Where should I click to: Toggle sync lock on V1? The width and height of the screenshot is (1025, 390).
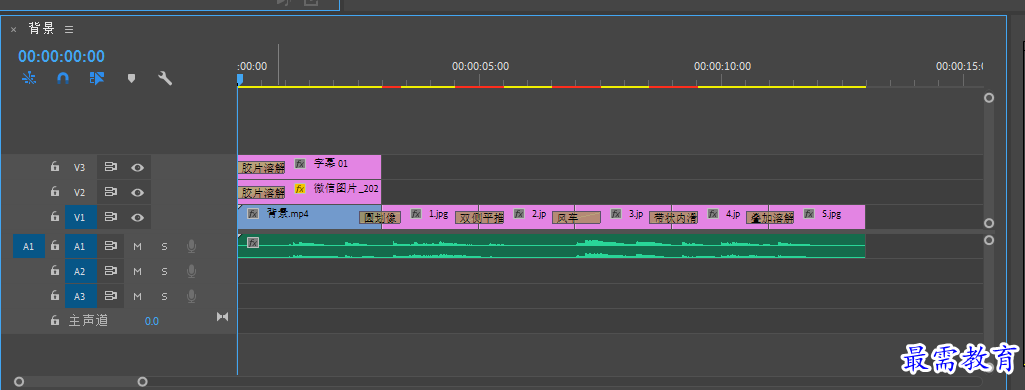tap(110, 217)
